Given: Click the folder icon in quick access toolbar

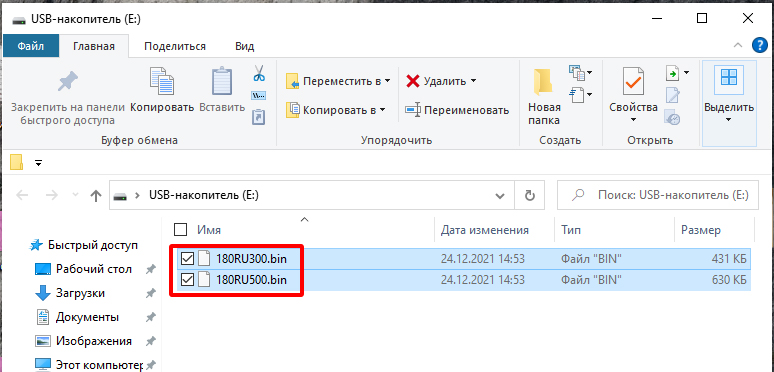Looking at the screenshot, I should point(17,162).
